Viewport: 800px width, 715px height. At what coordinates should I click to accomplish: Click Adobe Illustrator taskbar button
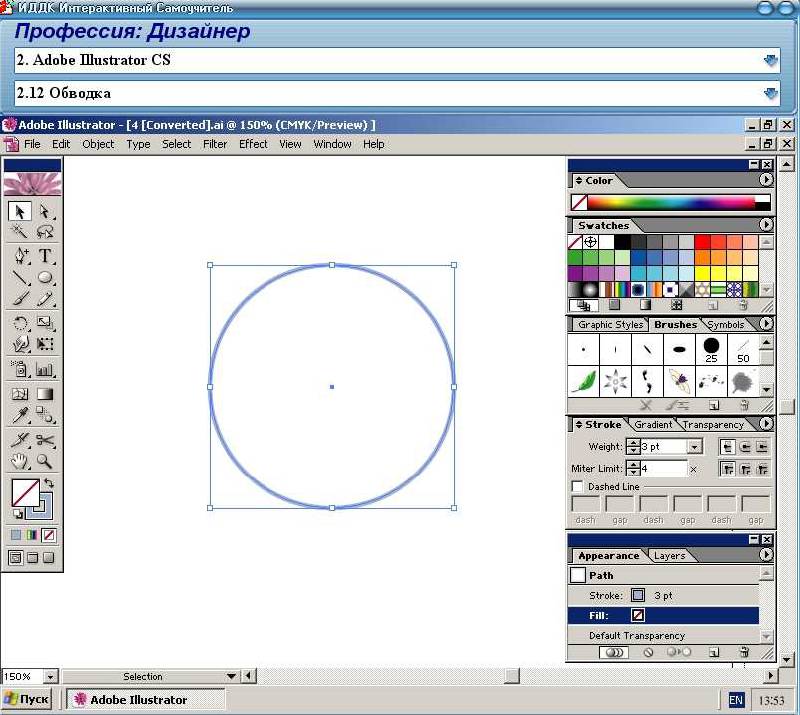point(144,700)
